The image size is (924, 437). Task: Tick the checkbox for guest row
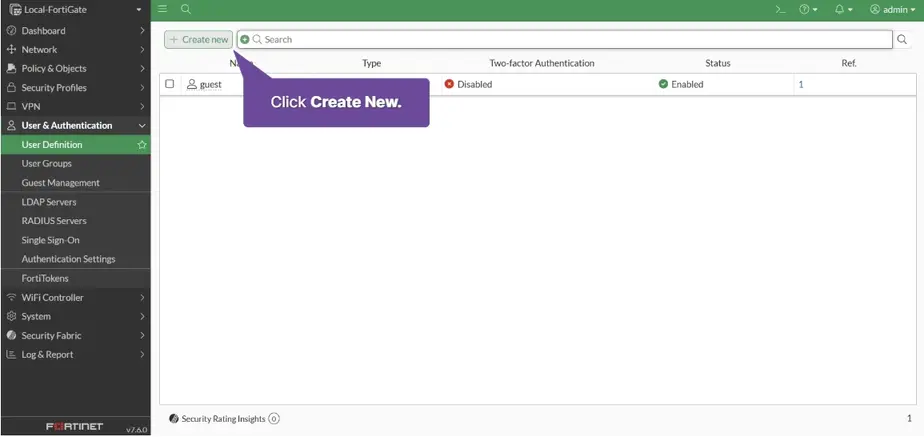[x=170, y=84]
